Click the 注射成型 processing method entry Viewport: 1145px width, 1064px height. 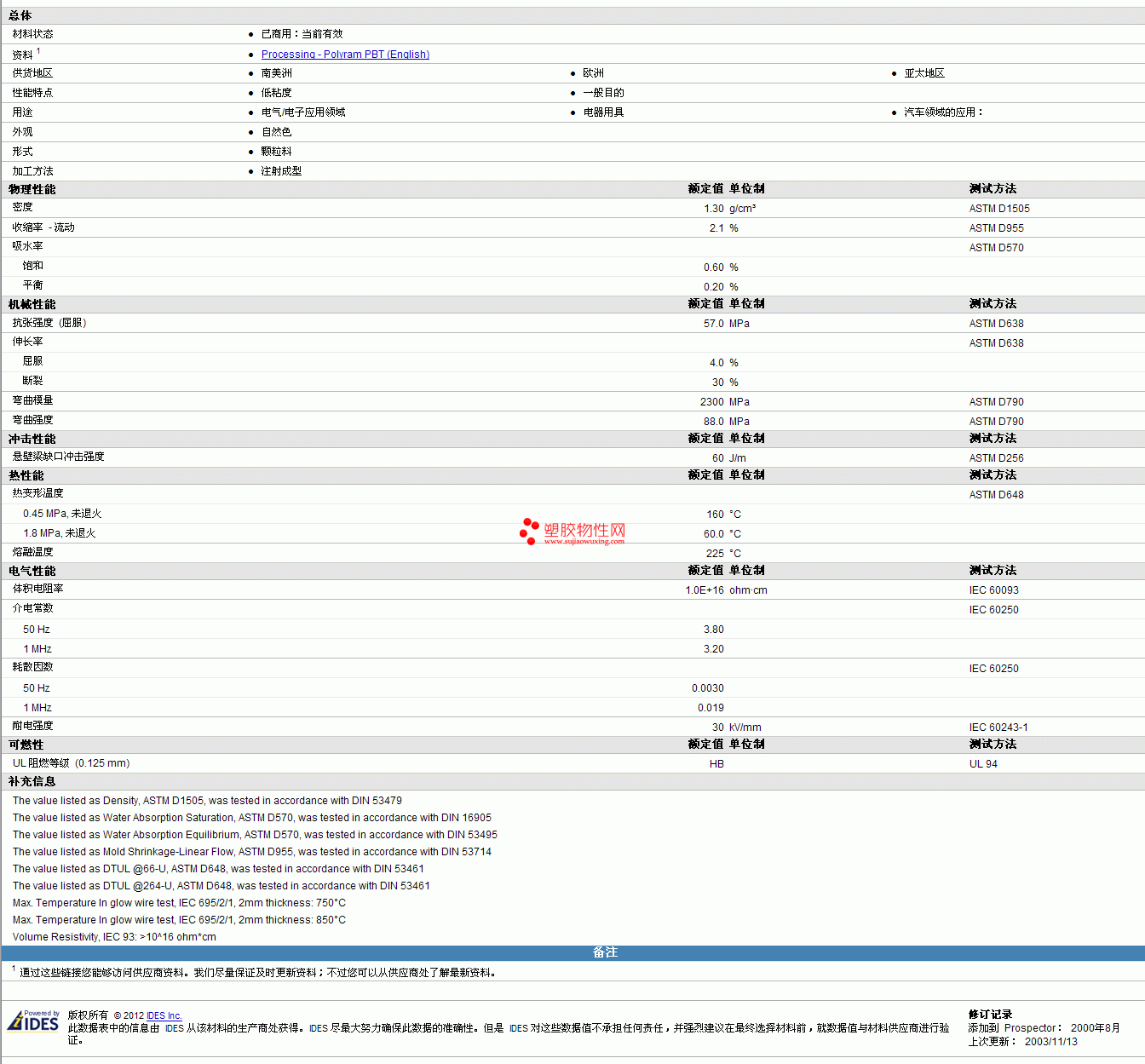281,171
